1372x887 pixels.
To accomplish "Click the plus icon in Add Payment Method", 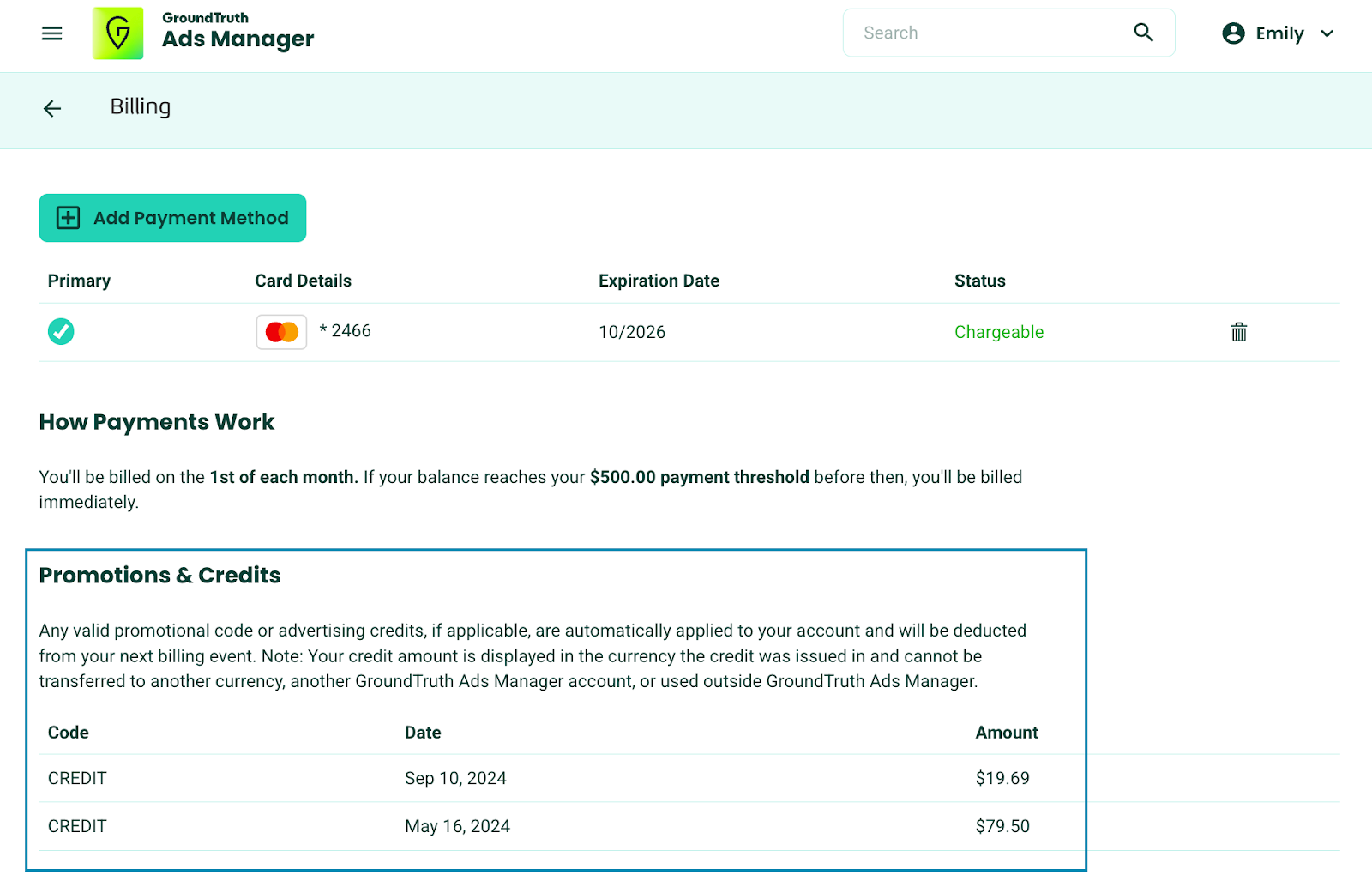I will [69, 218].
